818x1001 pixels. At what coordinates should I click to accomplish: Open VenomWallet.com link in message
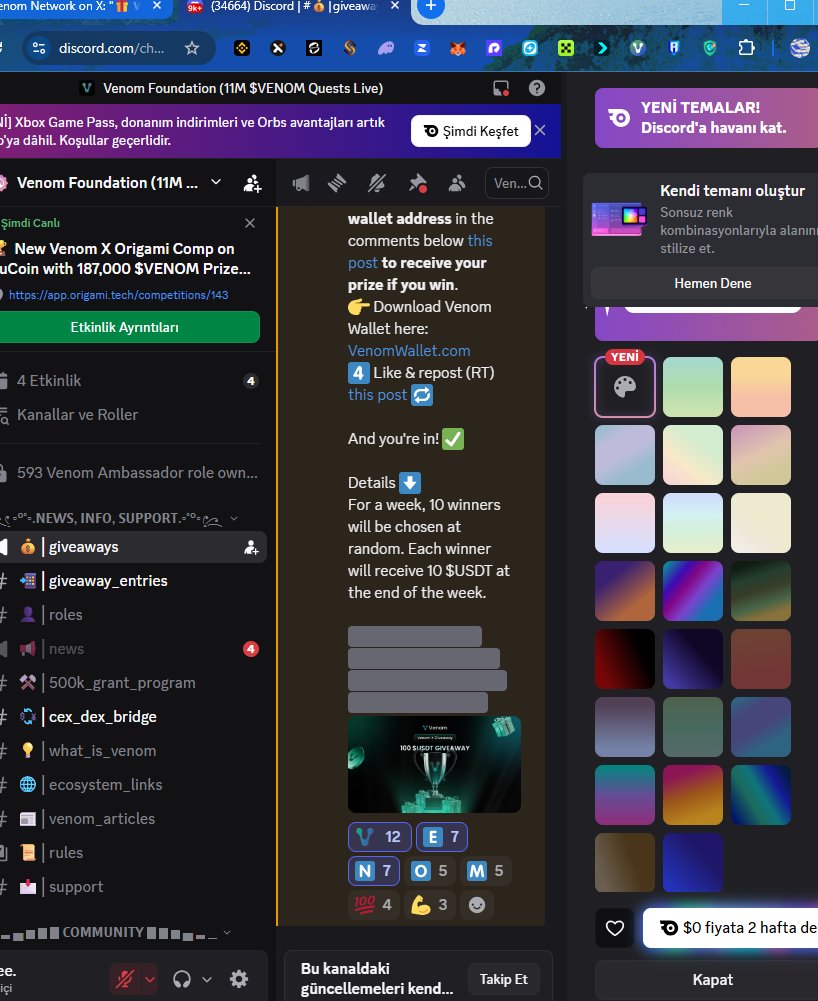pos(409,350)
